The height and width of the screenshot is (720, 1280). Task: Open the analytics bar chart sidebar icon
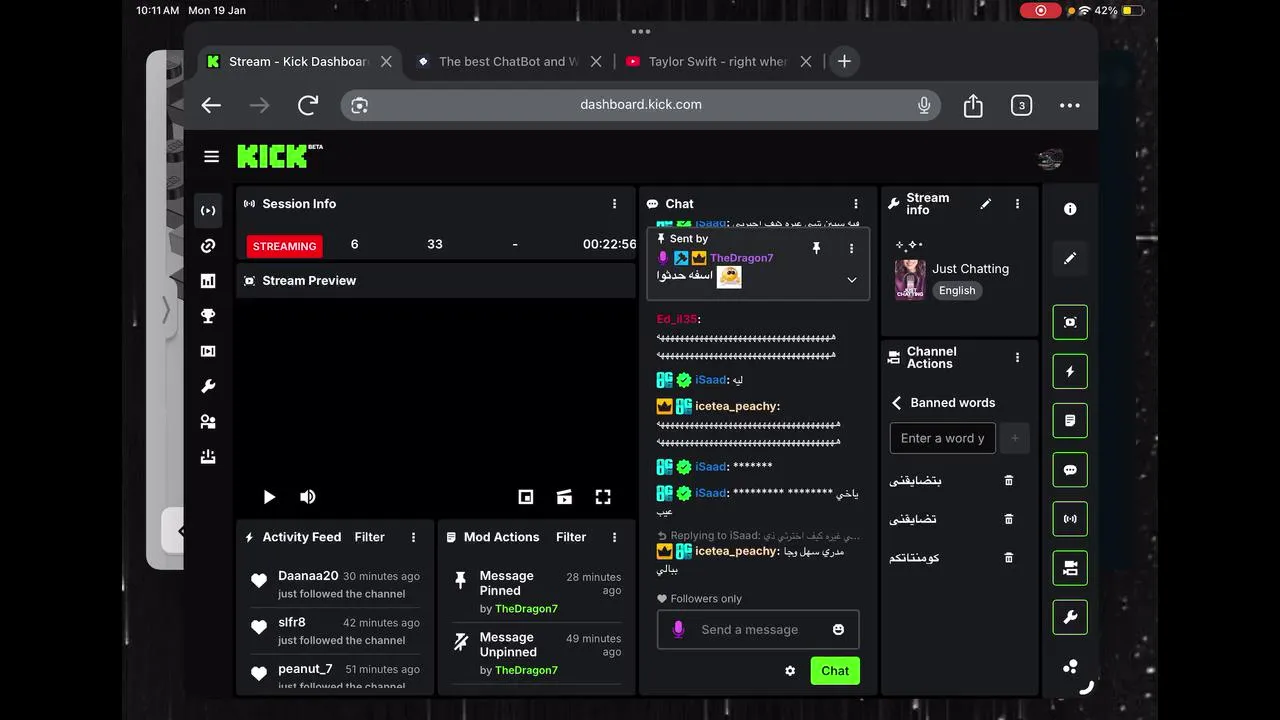click(x=208, y=281)
